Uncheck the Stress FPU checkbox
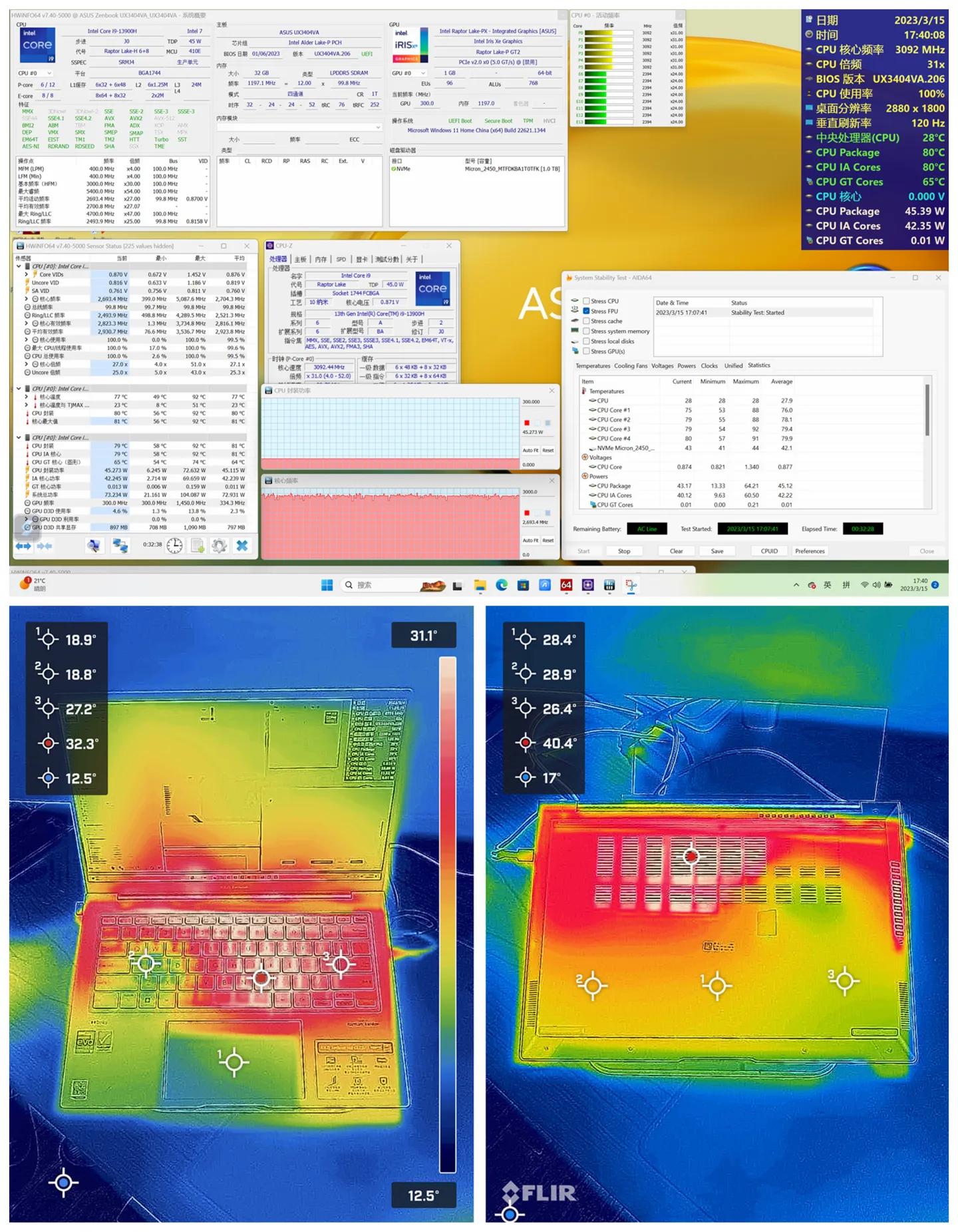Viewport: 958px width, 1232px height. pyautogui.click(x=586, y=311)
